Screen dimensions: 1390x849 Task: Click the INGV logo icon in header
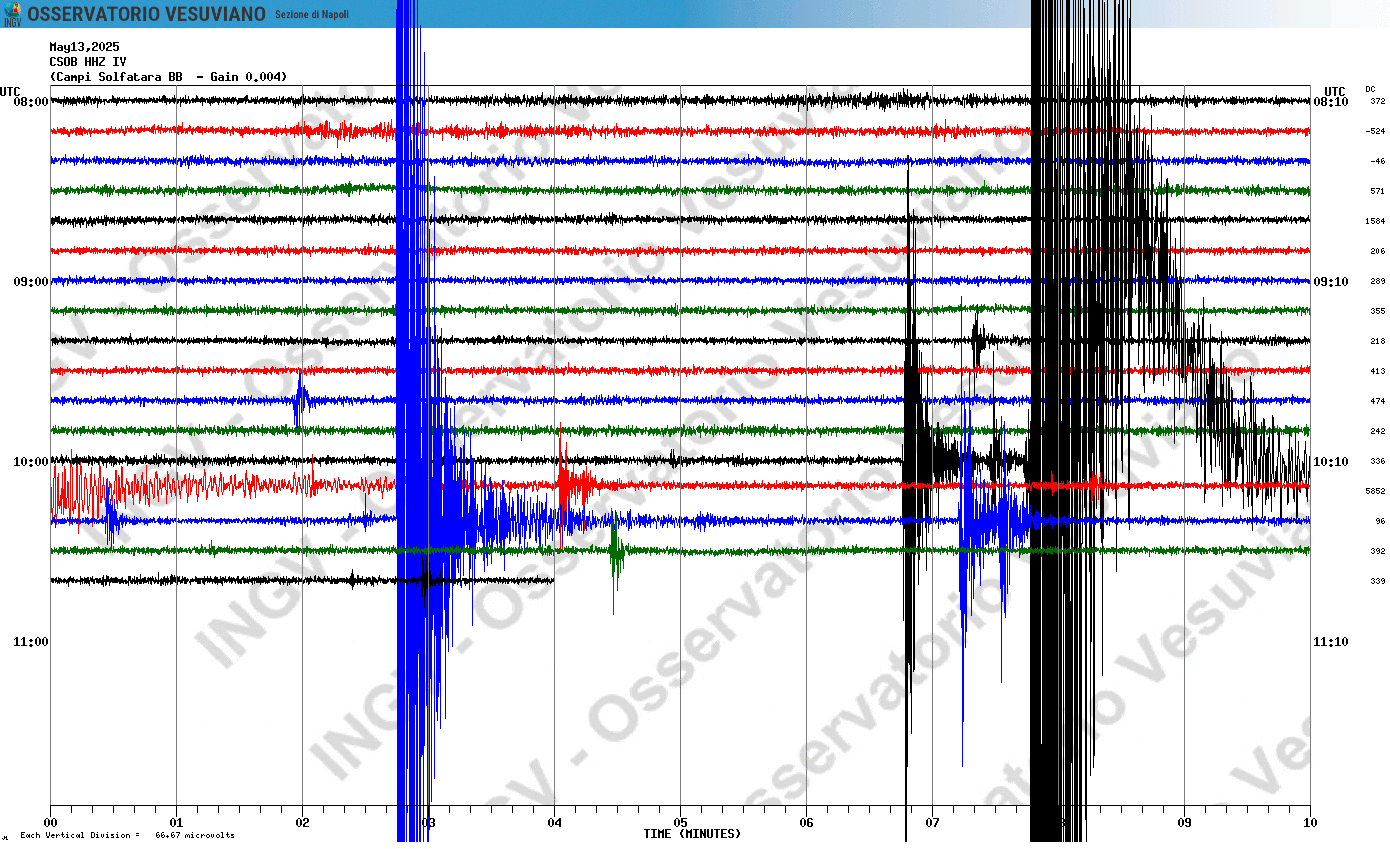pos(12,14)
